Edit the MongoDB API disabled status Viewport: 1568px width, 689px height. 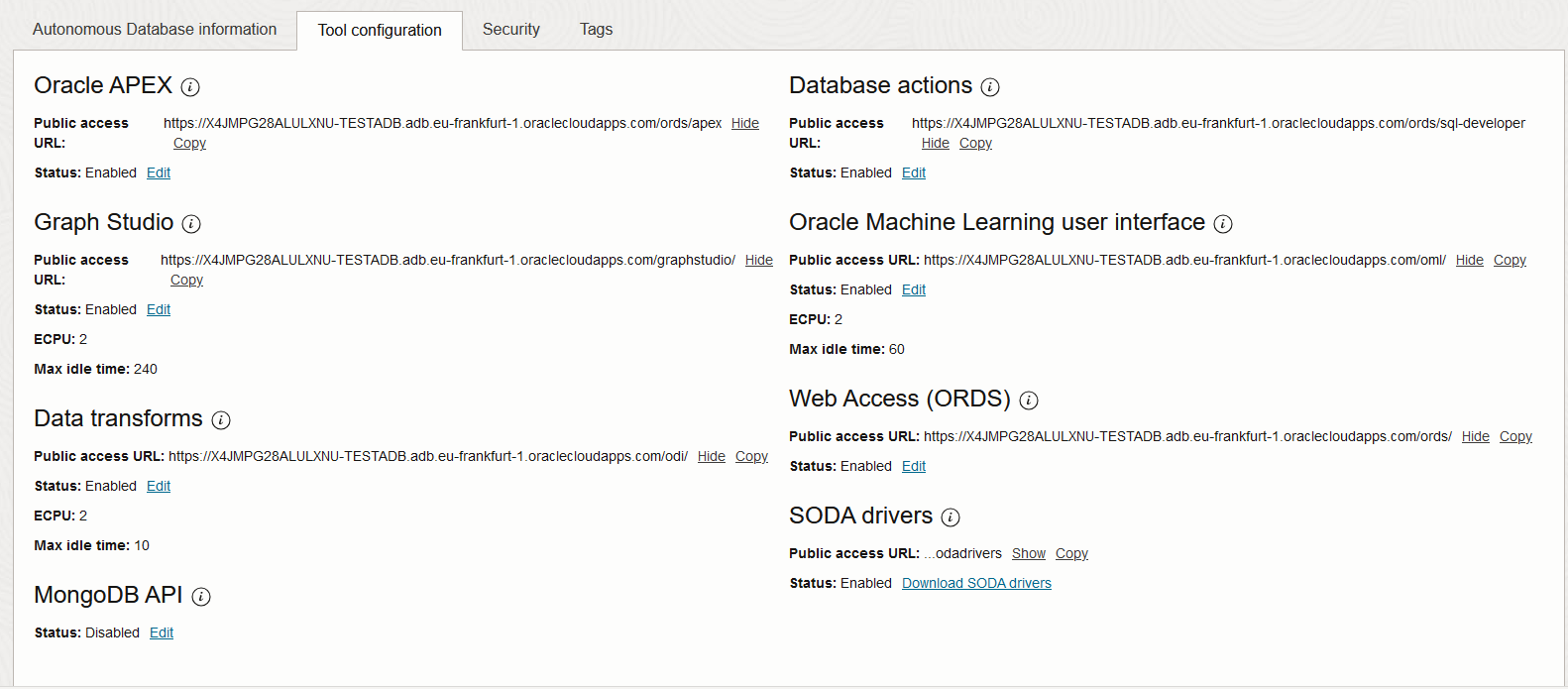click(x=162, y=632)
